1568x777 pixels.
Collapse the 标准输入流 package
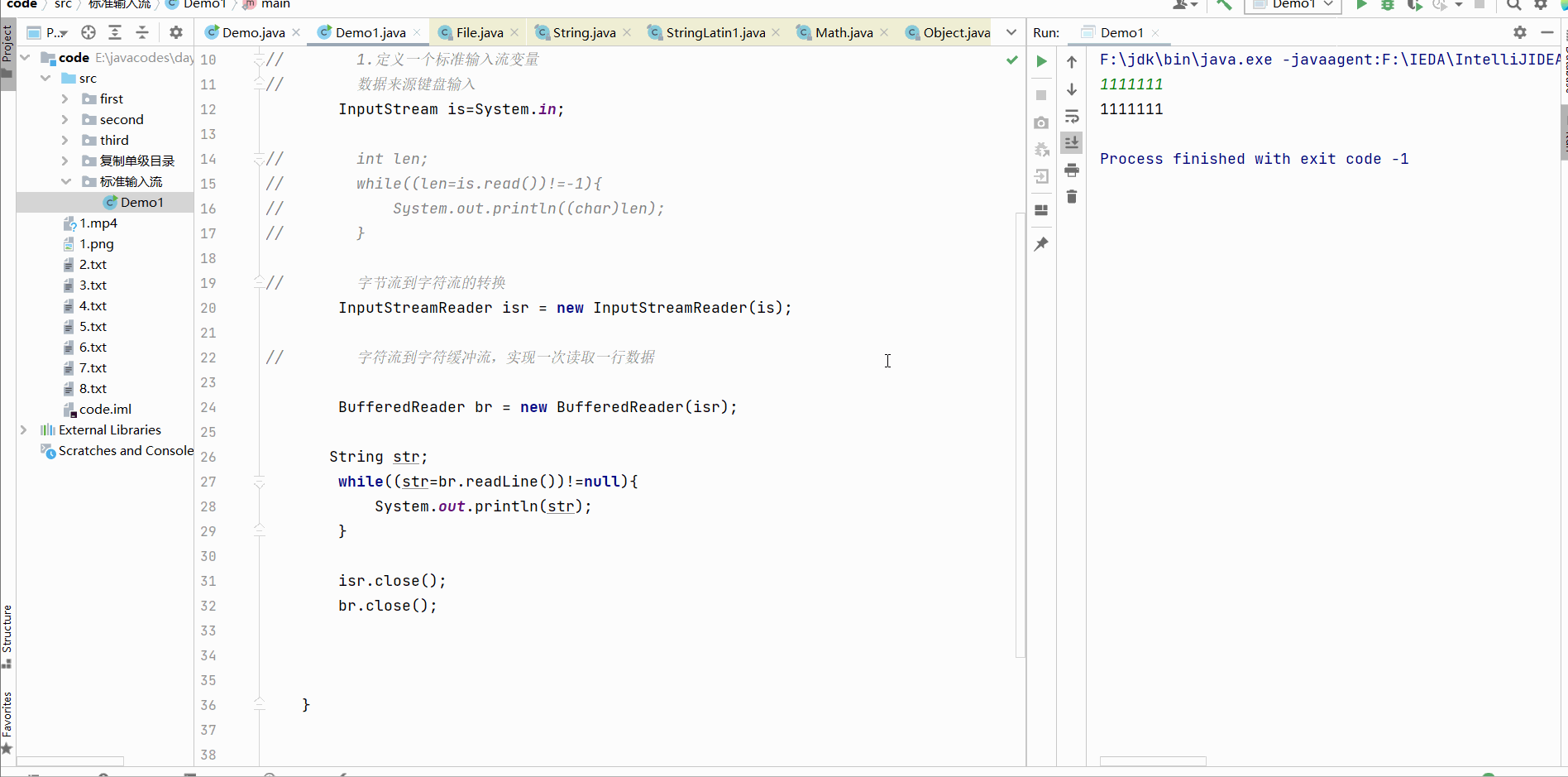[x=65, y=181]
